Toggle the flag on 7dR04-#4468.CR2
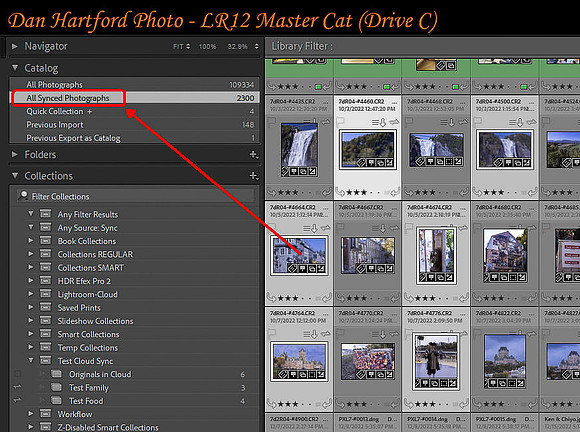580x432 pixels. coord(408,122)
